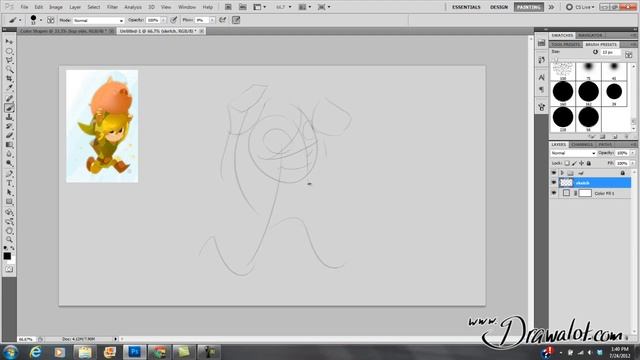Select the 3D Object Rotate tool

(x=9, y=212)
